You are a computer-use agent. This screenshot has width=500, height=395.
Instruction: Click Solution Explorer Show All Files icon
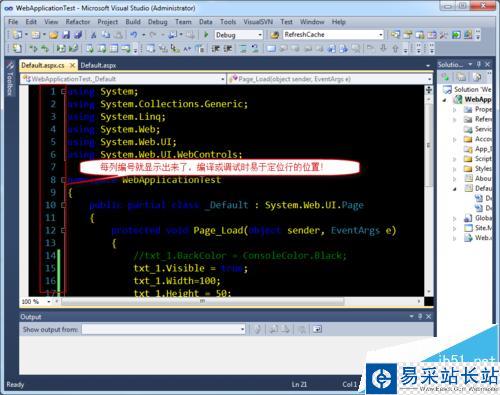click(x=461, y=77)
